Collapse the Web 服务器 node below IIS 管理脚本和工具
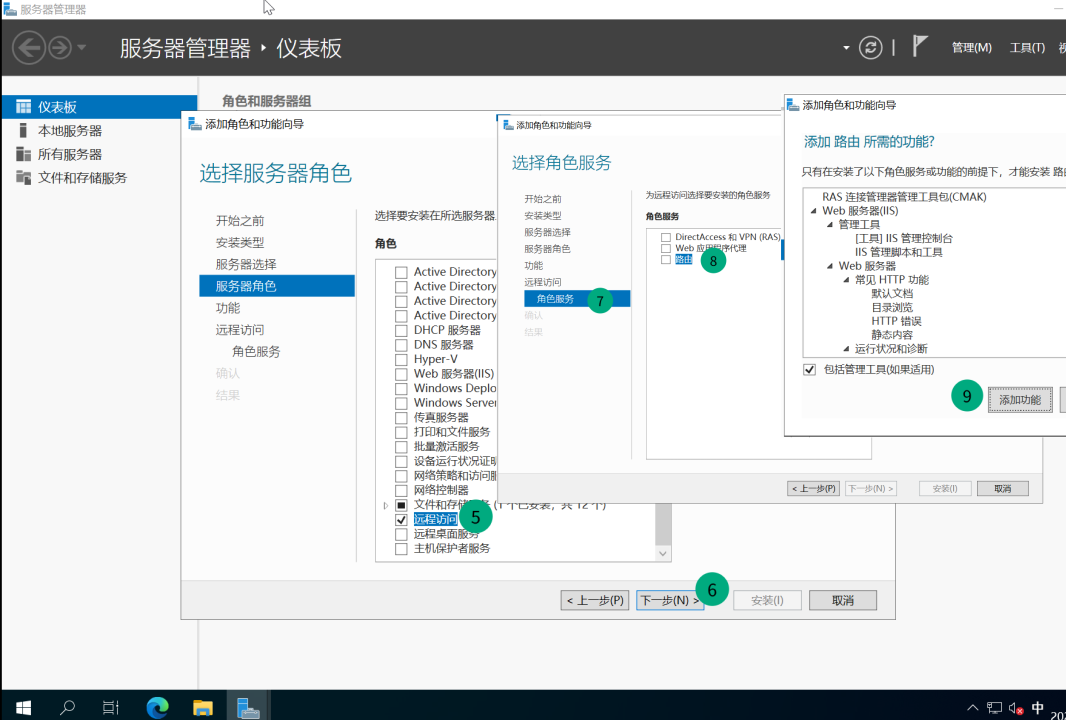 829,266
